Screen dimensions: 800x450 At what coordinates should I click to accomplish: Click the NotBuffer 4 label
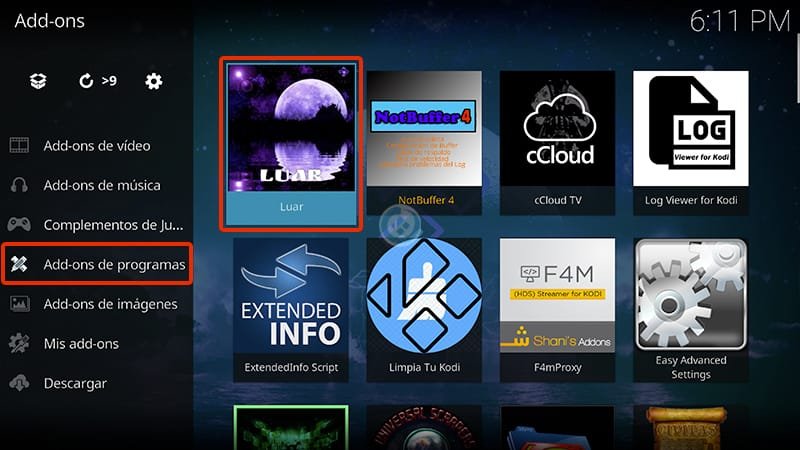pyautogui.click(x=426, y=200)
